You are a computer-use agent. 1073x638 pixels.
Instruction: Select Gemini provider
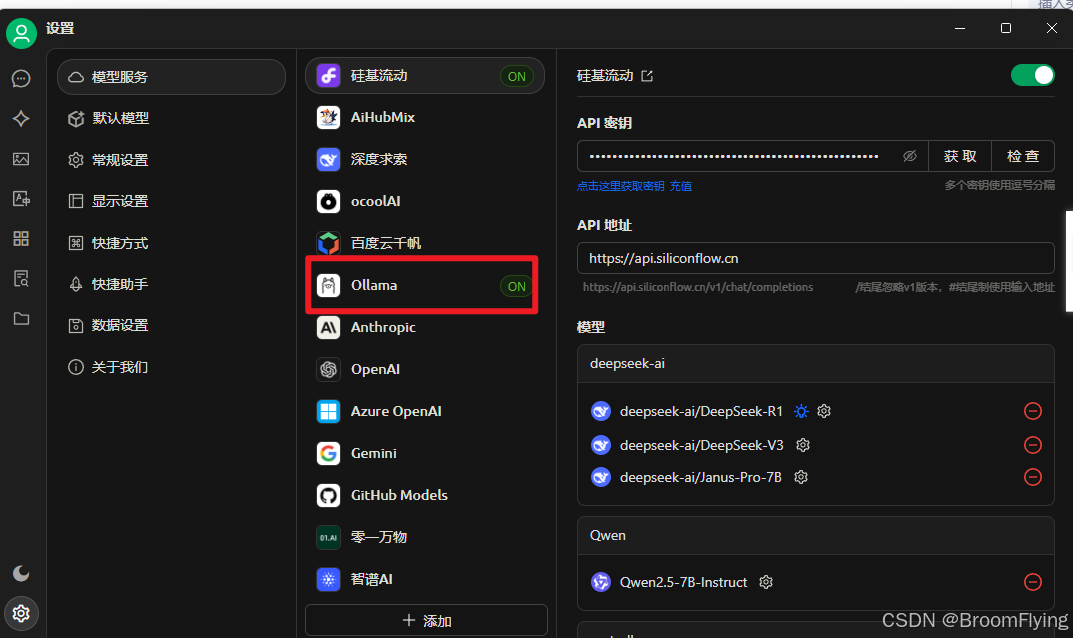click(x=424, y=453)
